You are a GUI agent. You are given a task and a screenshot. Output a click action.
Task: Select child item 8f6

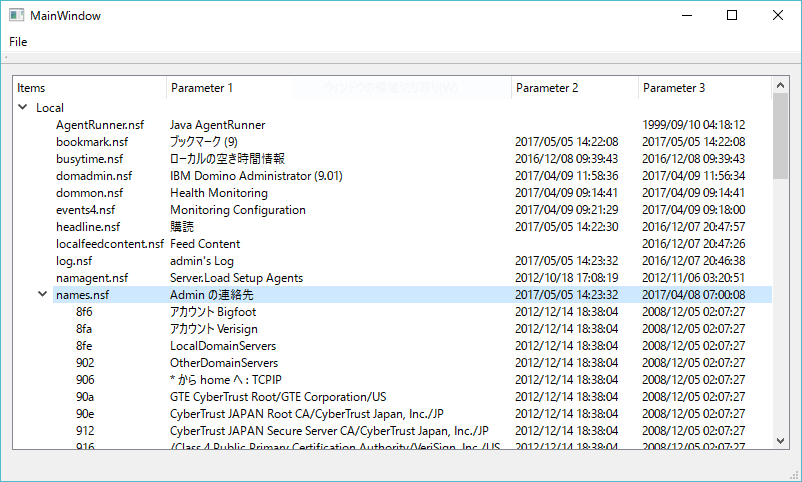(x=84, y=312)
